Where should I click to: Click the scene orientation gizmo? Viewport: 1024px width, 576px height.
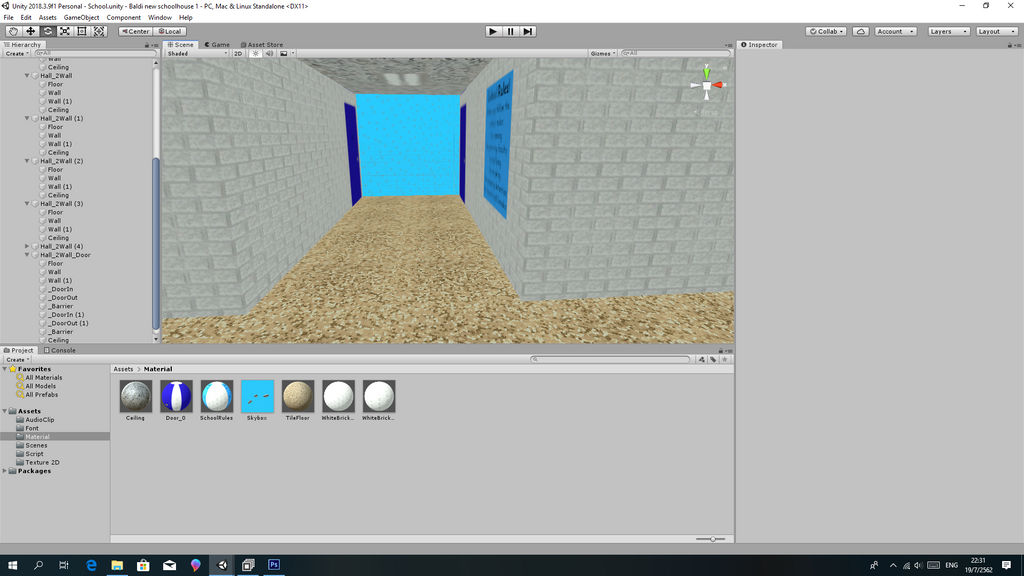[x=707, y=86]
